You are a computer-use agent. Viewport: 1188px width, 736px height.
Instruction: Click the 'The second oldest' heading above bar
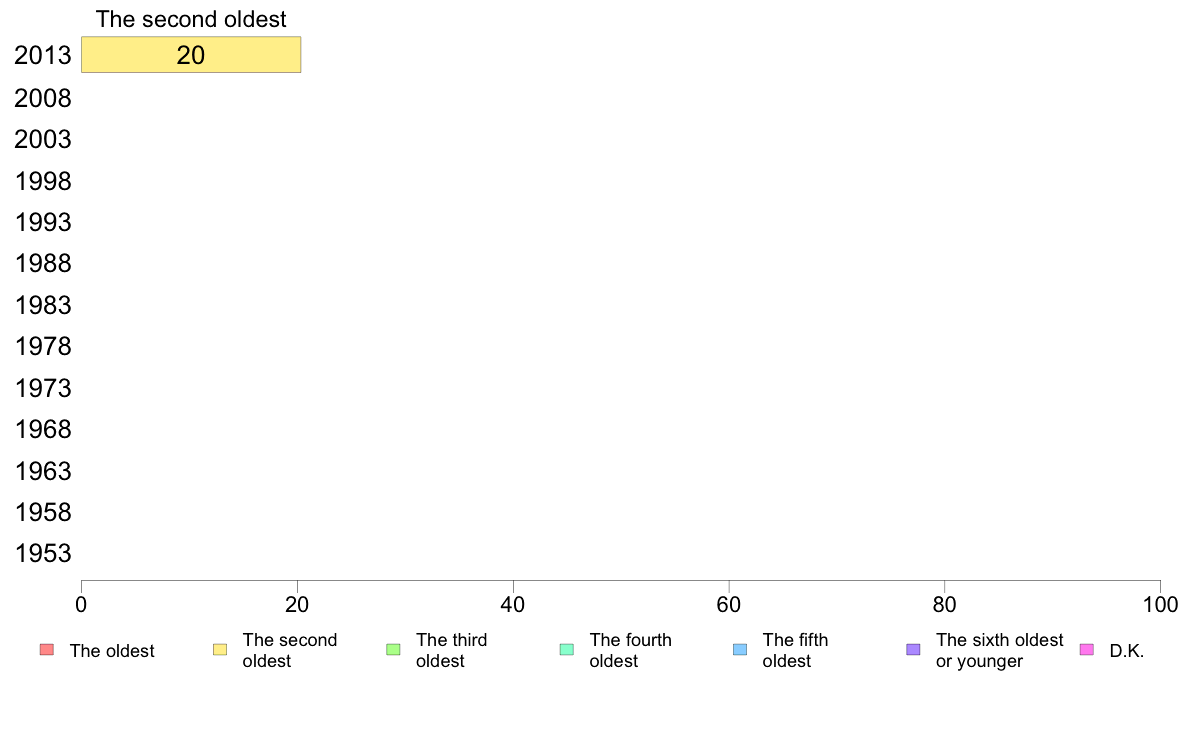coord(191,19)
